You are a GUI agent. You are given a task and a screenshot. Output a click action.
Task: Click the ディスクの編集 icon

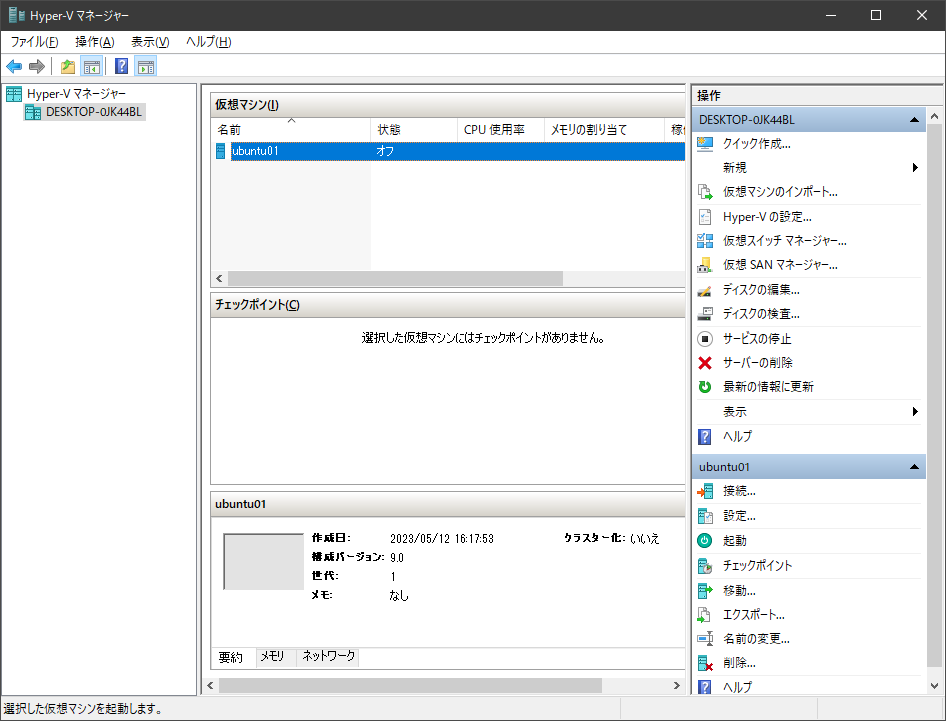[x=705, y=290]
